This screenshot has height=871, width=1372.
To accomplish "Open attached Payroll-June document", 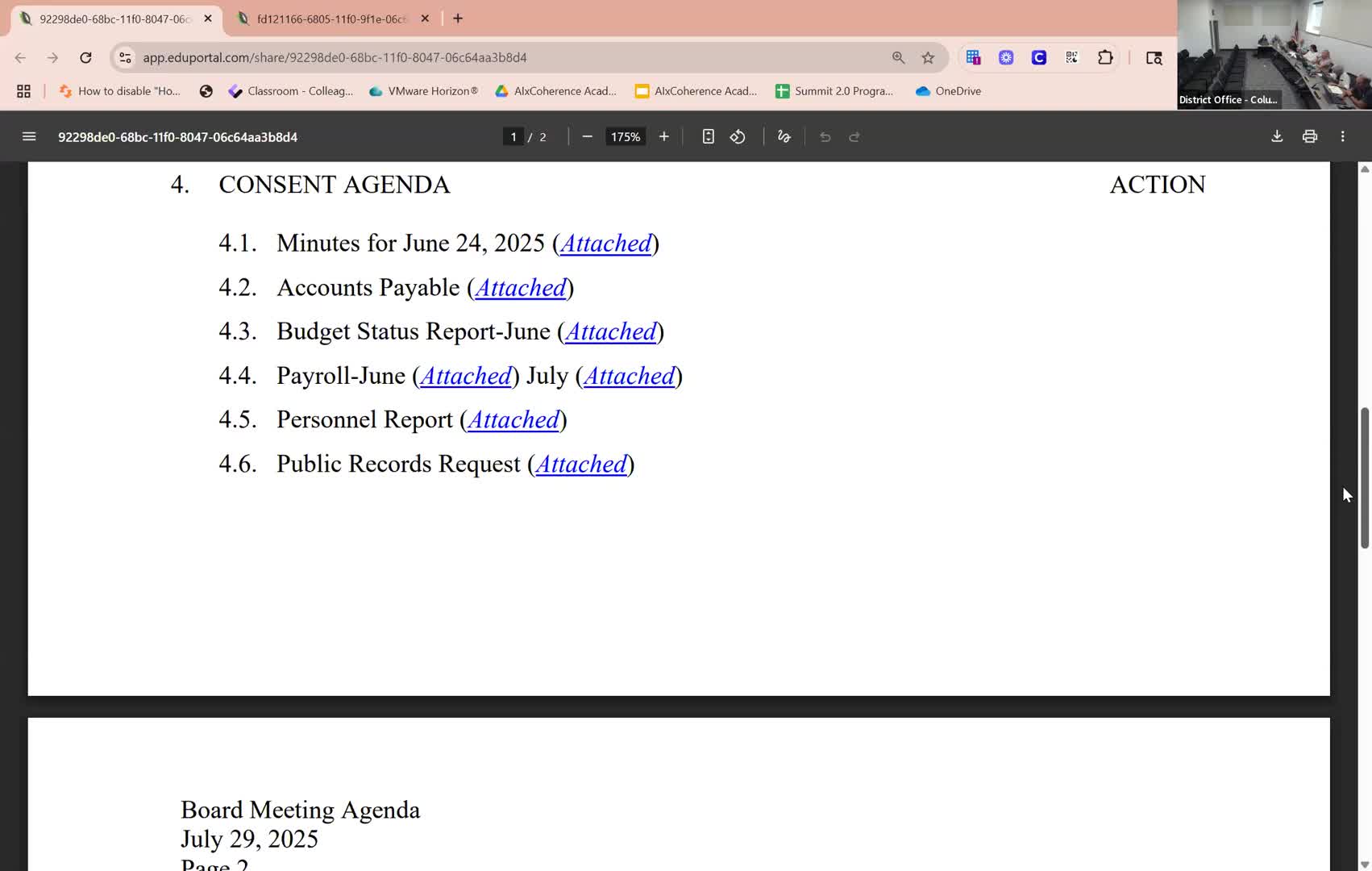I will tap(466, 376).
